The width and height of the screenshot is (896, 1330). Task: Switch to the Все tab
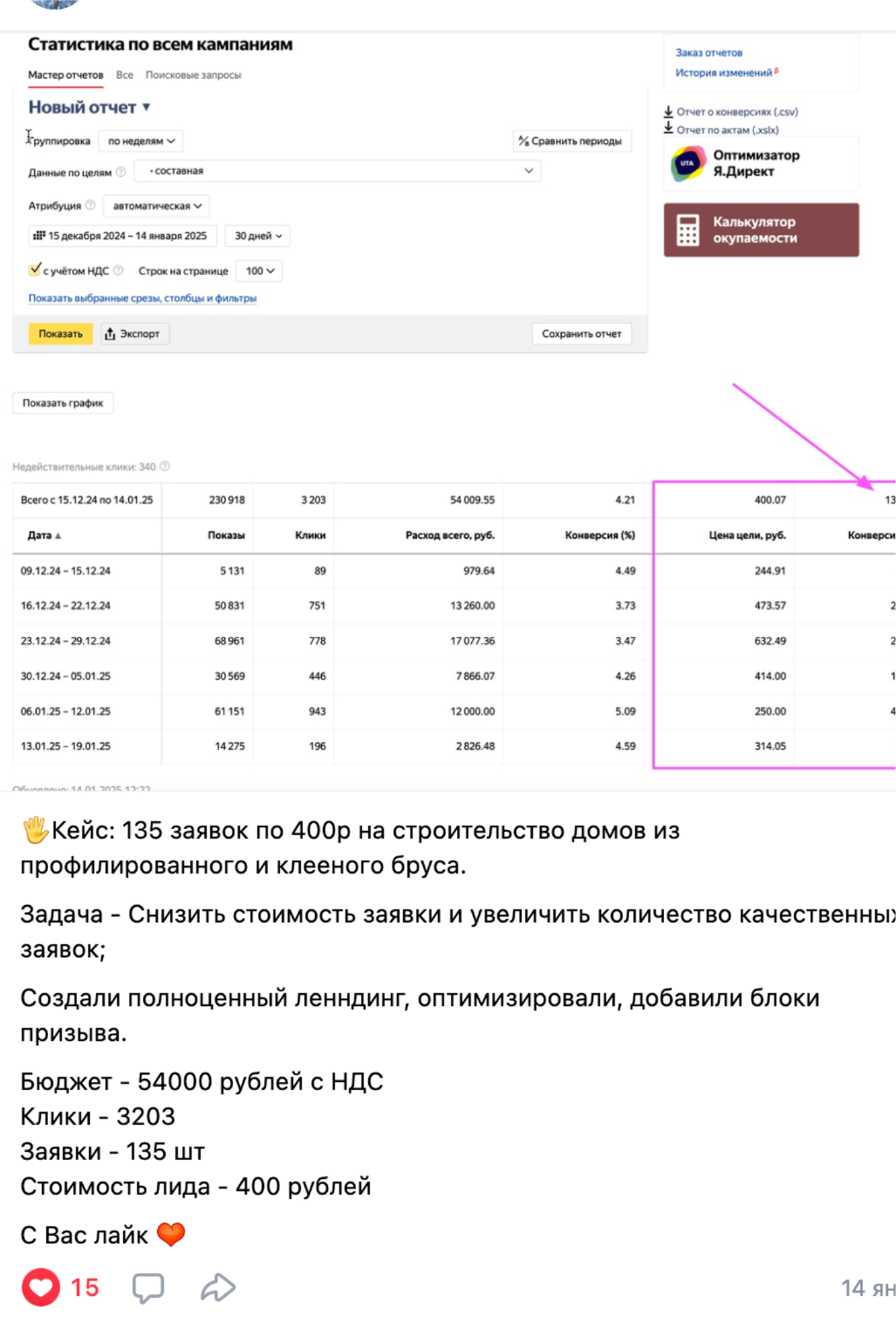pos(125,75)
